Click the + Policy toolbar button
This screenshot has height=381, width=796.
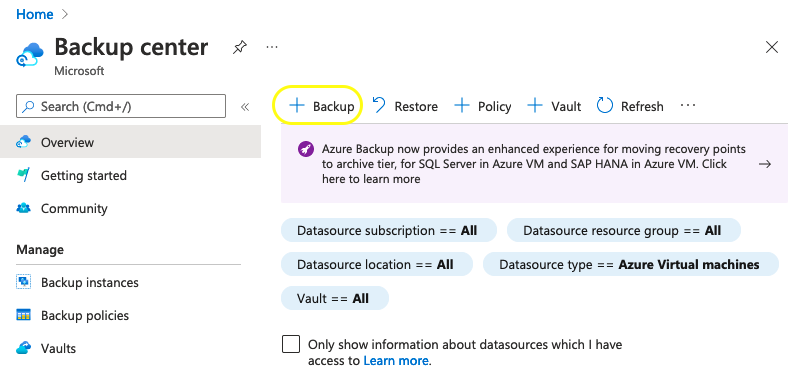tap(482, 106)
